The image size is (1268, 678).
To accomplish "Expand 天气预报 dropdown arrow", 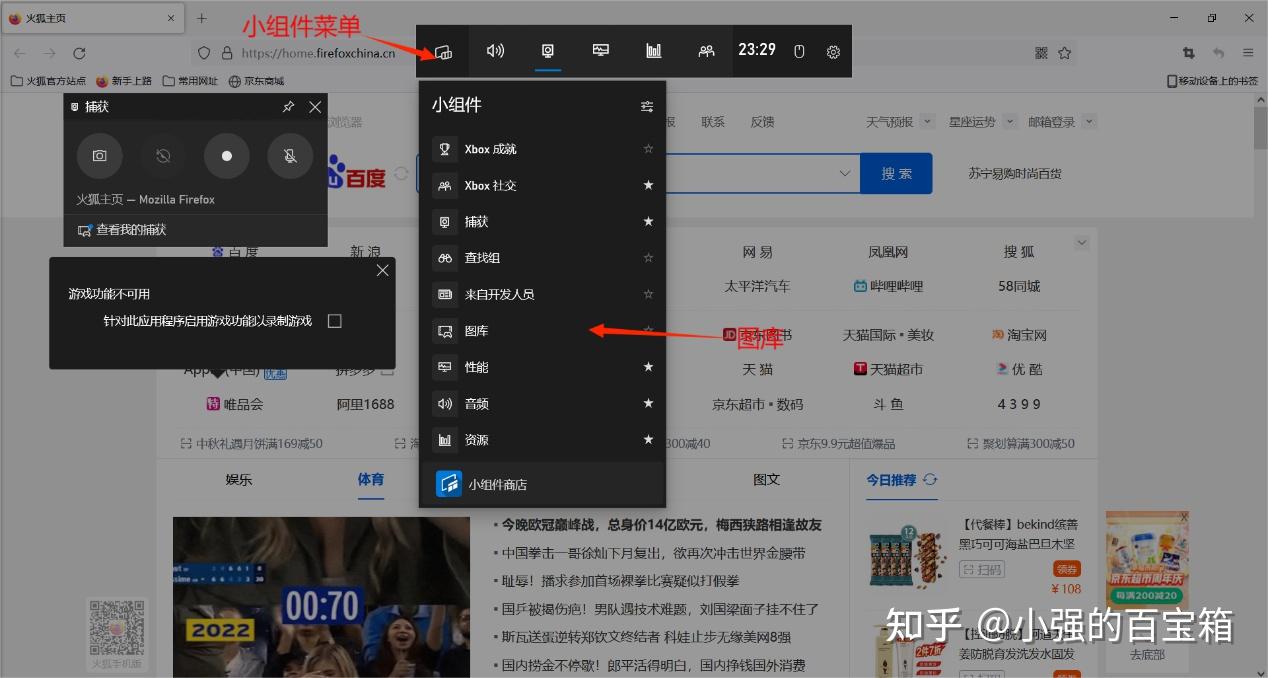I will 928,122.
